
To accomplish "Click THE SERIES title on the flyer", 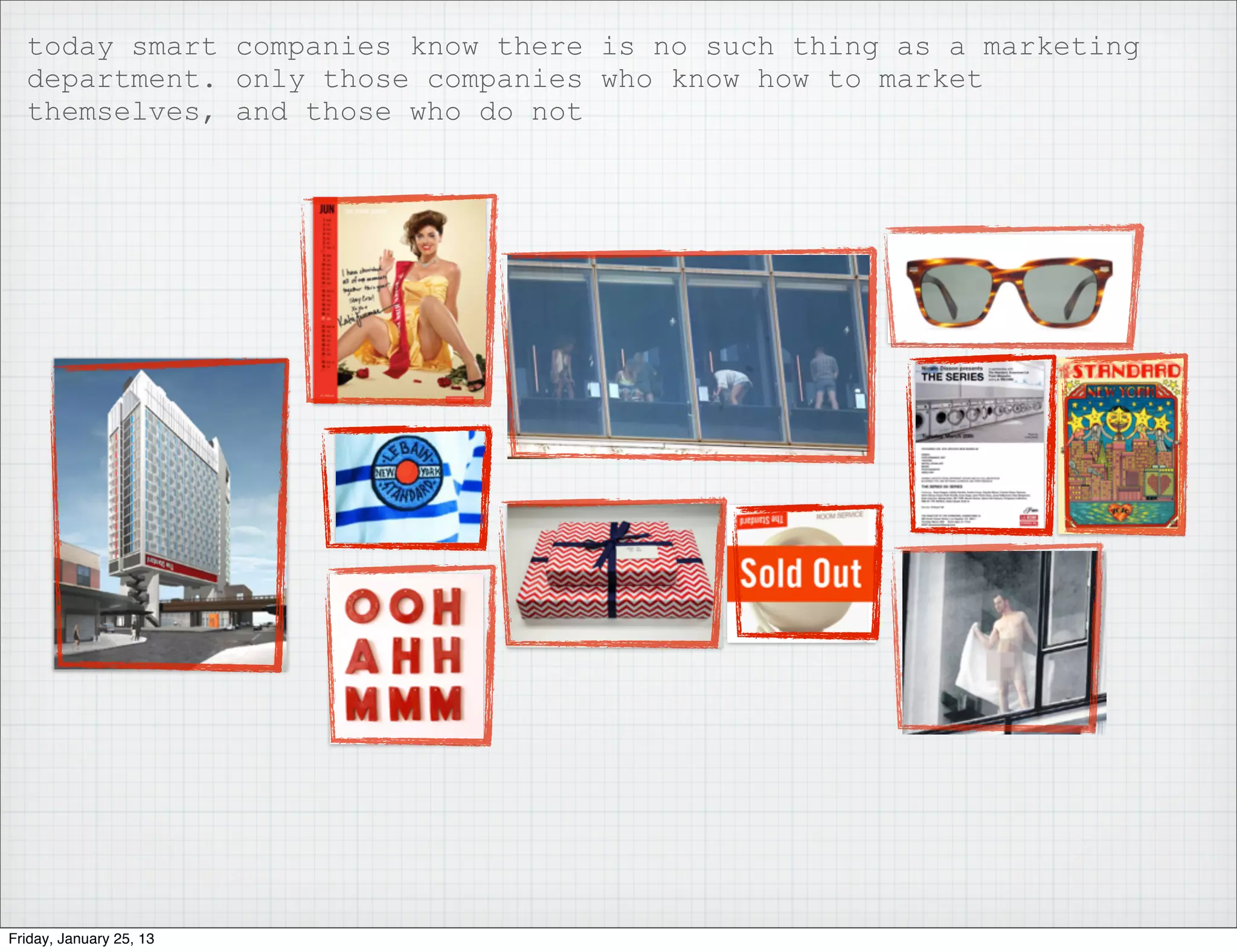I will point(953,377).
